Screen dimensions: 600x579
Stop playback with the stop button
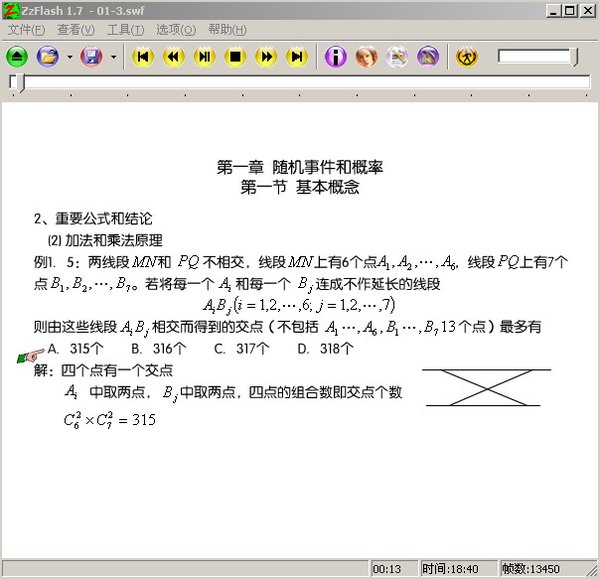click(x=235, y=57)
